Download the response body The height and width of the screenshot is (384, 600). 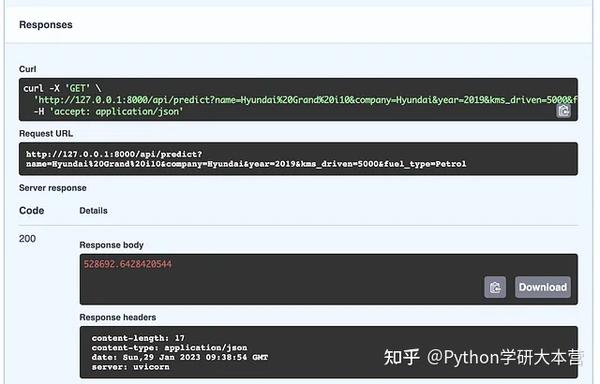pyautogui.click(x=543, y=287)
